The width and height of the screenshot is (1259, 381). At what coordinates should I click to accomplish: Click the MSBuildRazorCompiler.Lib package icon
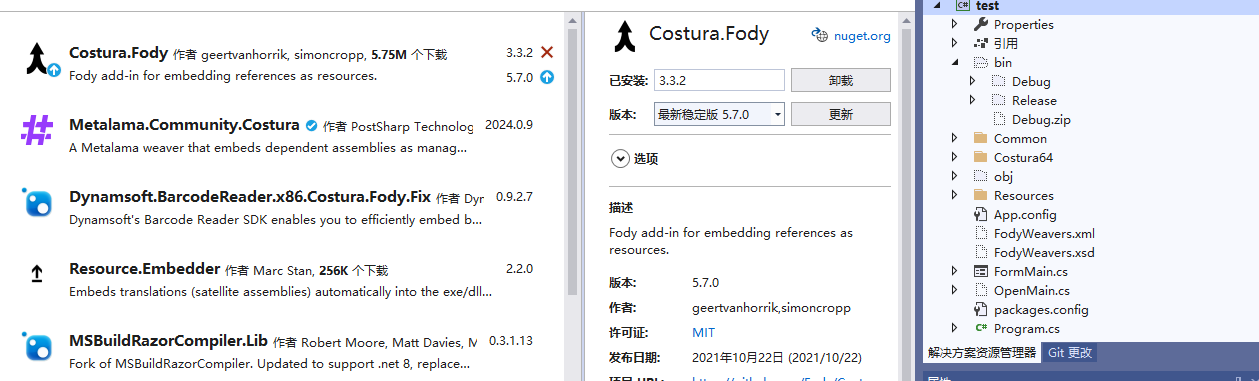pos(38,346)
